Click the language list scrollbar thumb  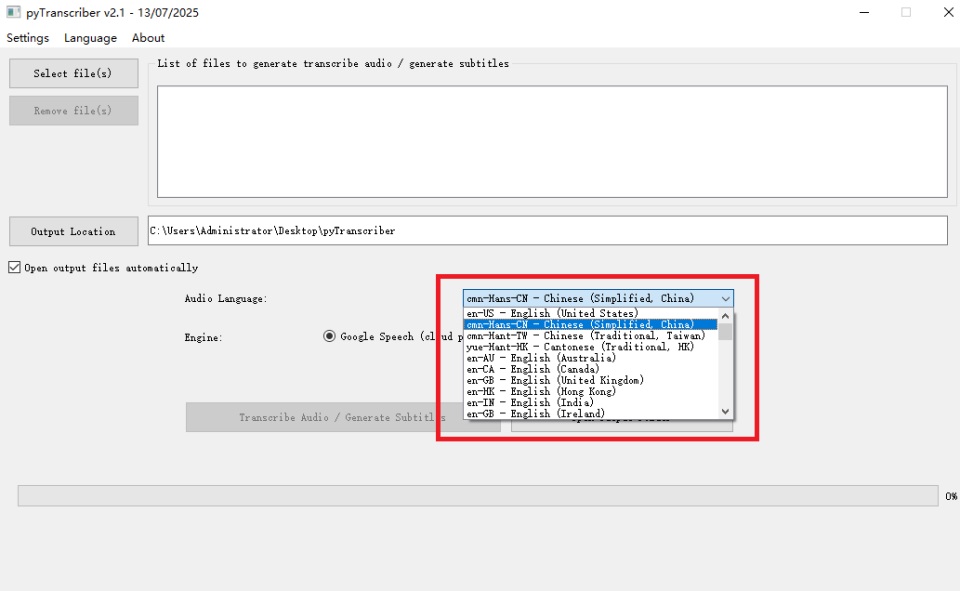(x=726, y=331)
